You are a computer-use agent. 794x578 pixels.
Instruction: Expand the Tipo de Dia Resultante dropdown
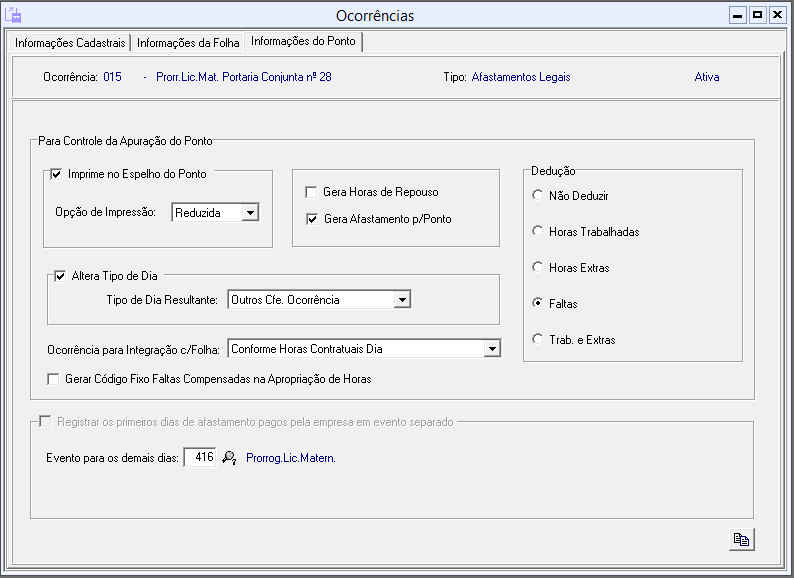click(401, 299)
